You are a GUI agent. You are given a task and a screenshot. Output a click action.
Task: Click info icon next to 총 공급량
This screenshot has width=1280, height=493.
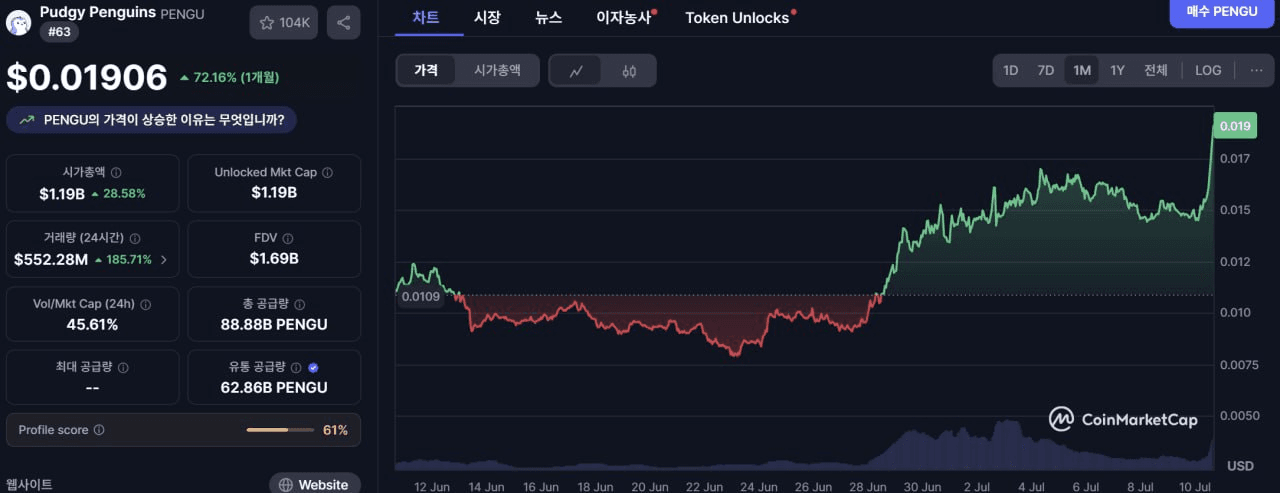coord(300,304)
